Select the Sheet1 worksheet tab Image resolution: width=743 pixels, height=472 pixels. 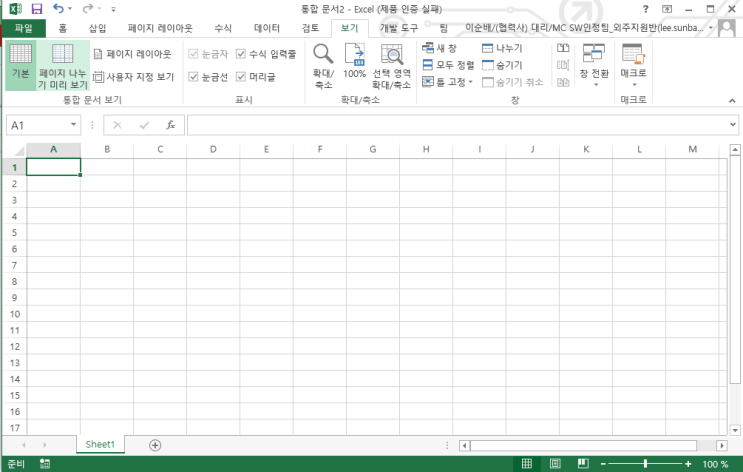pos(100,445)
